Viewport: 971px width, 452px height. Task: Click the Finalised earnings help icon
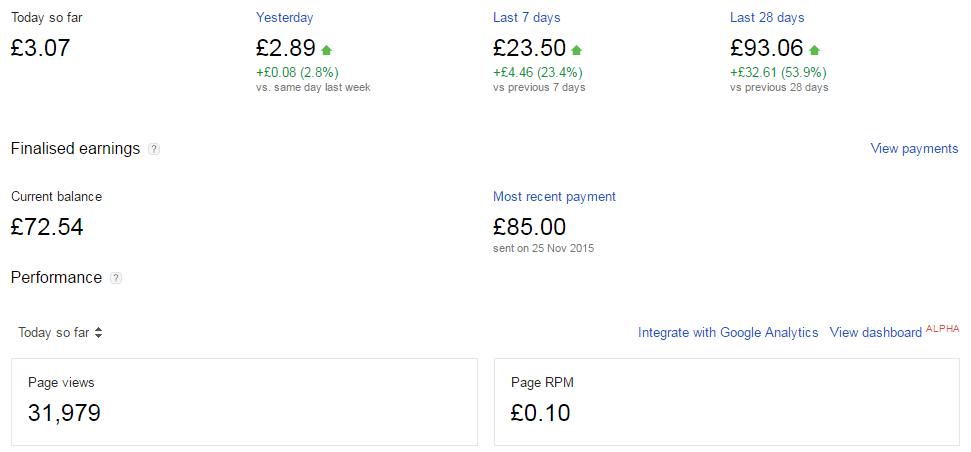[154, 149]
